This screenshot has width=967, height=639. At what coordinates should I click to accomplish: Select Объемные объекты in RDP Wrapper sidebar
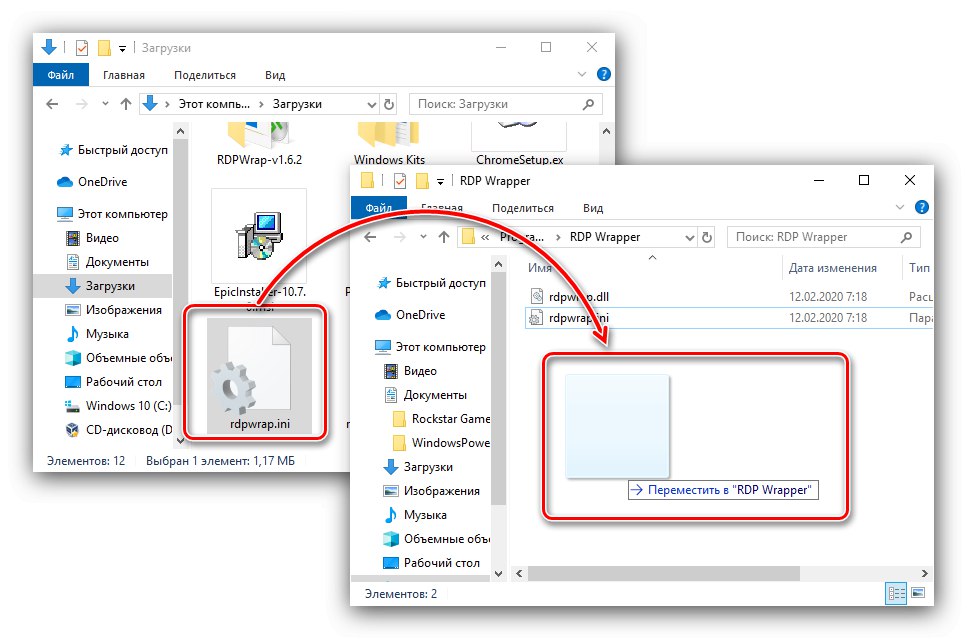[x=437, y=539]
